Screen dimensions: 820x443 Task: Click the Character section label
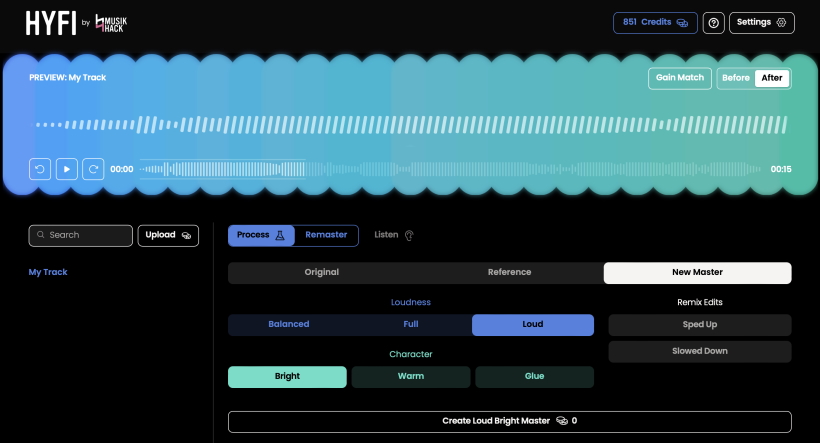tap(411, 354)
